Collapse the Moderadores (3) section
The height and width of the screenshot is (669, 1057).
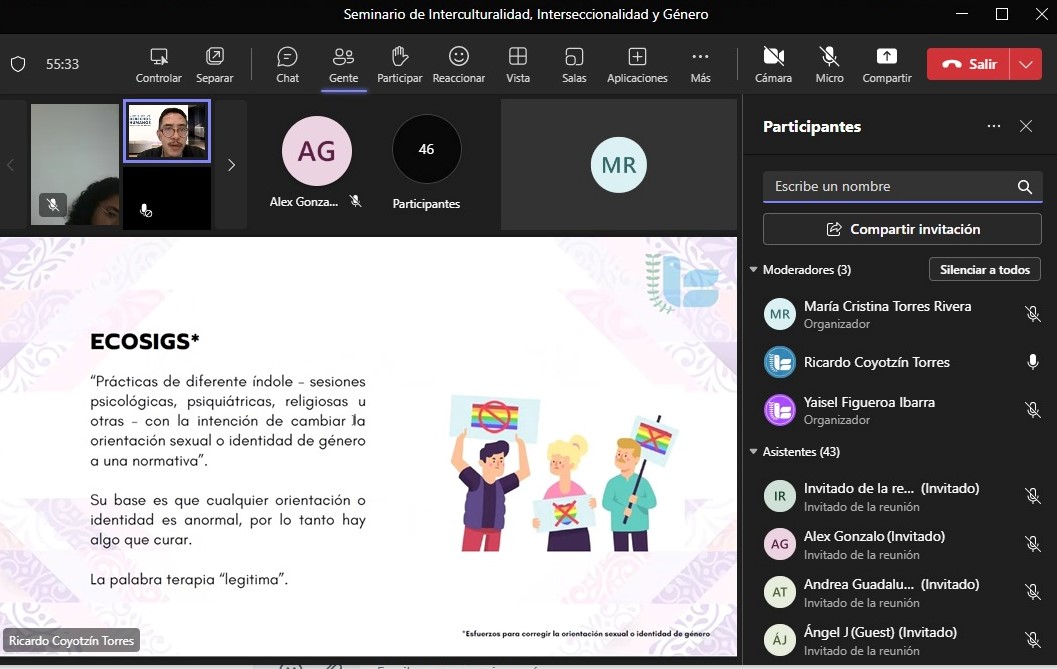pos(754,270)
